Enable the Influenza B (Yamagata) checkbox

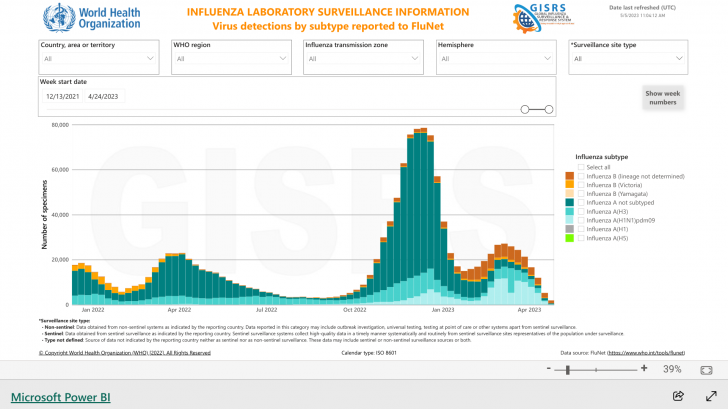581,193
